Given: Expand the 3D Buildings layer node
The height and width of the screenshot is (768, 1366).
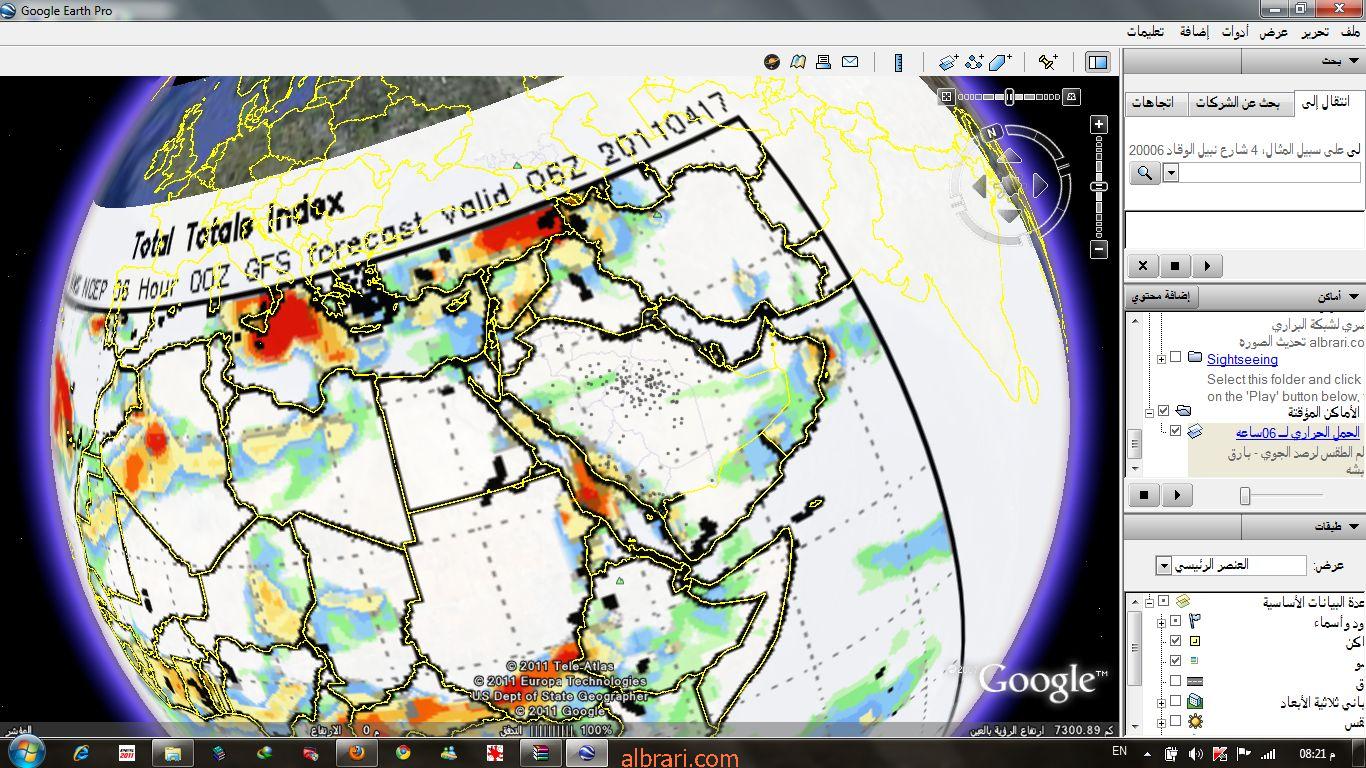Looking at the screenshot, I should click(x=1161, y=701).
